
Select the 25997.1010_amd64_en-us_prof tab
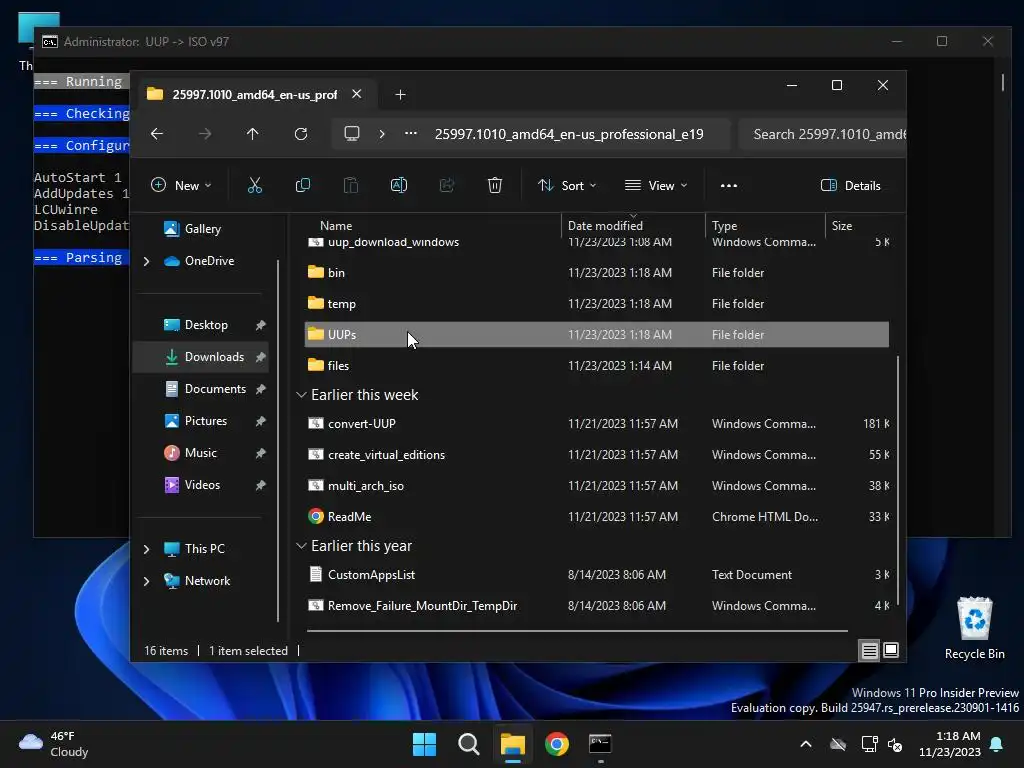coord(253,95)
